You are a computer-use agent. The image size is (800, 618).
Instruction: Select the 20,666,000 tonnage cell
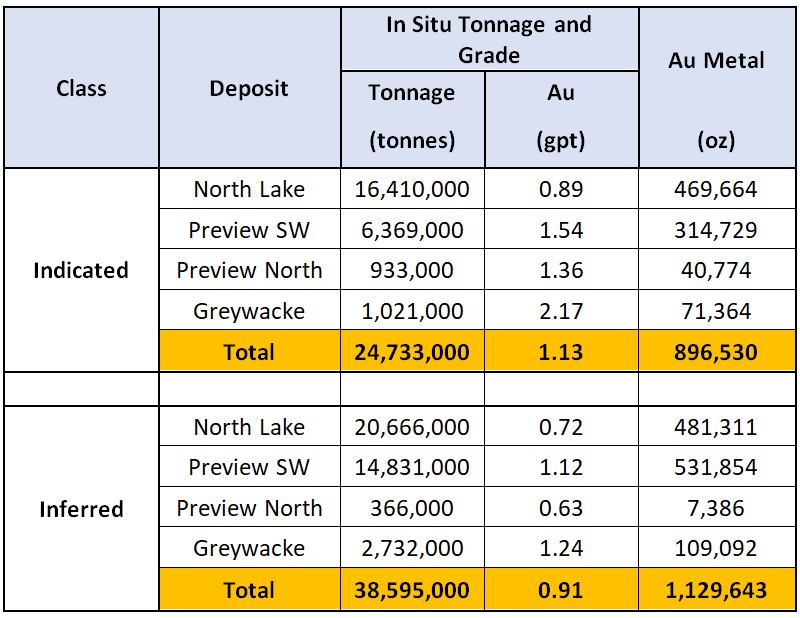(x=412, y=427)
